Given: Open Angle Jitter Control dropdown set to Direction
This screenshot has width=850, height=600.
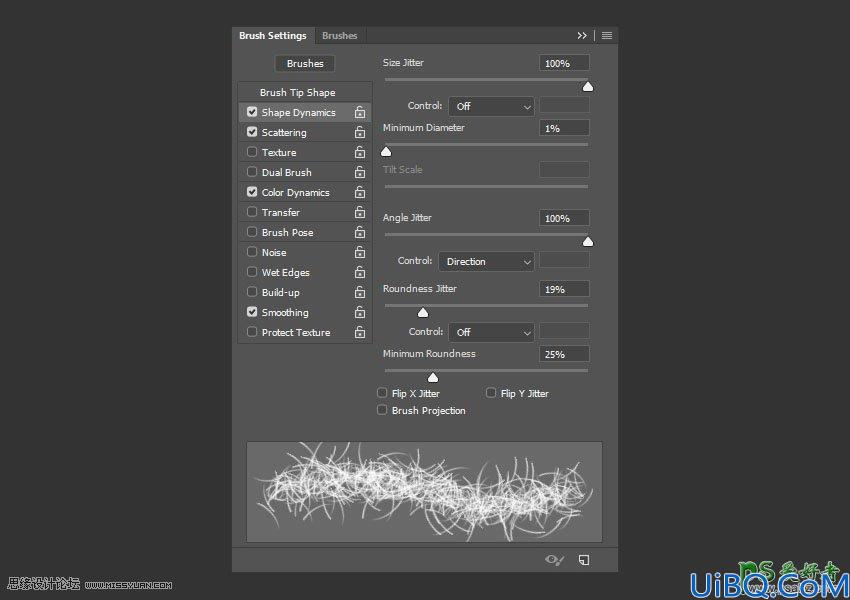Looking at the screenshot, I should click(x=486, y=261).
